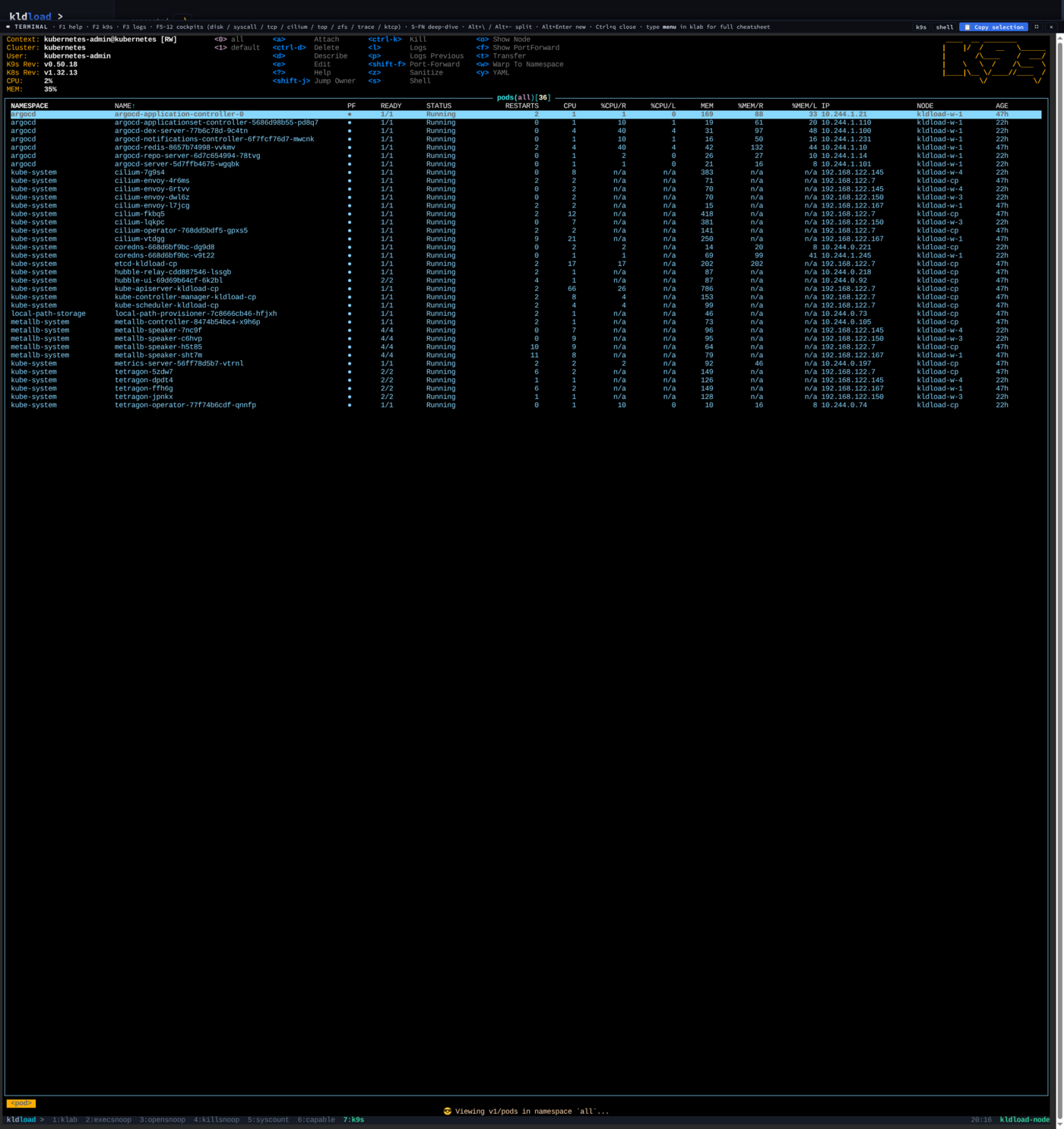Switch to the 3:opensnoop tmux window
The width and height of the screenshot is (1064, 1129).
coord(163,1120)
